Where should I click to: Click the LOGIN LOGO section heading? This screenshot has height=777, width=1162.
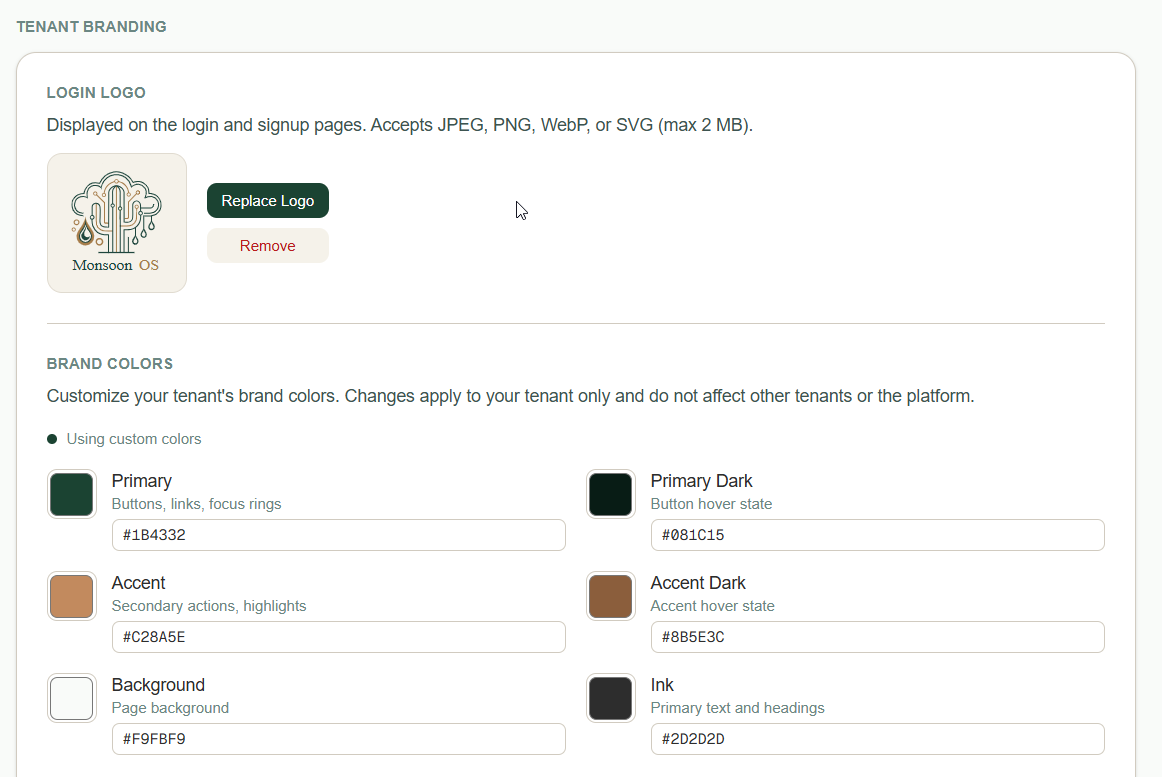tap(96, 92)
